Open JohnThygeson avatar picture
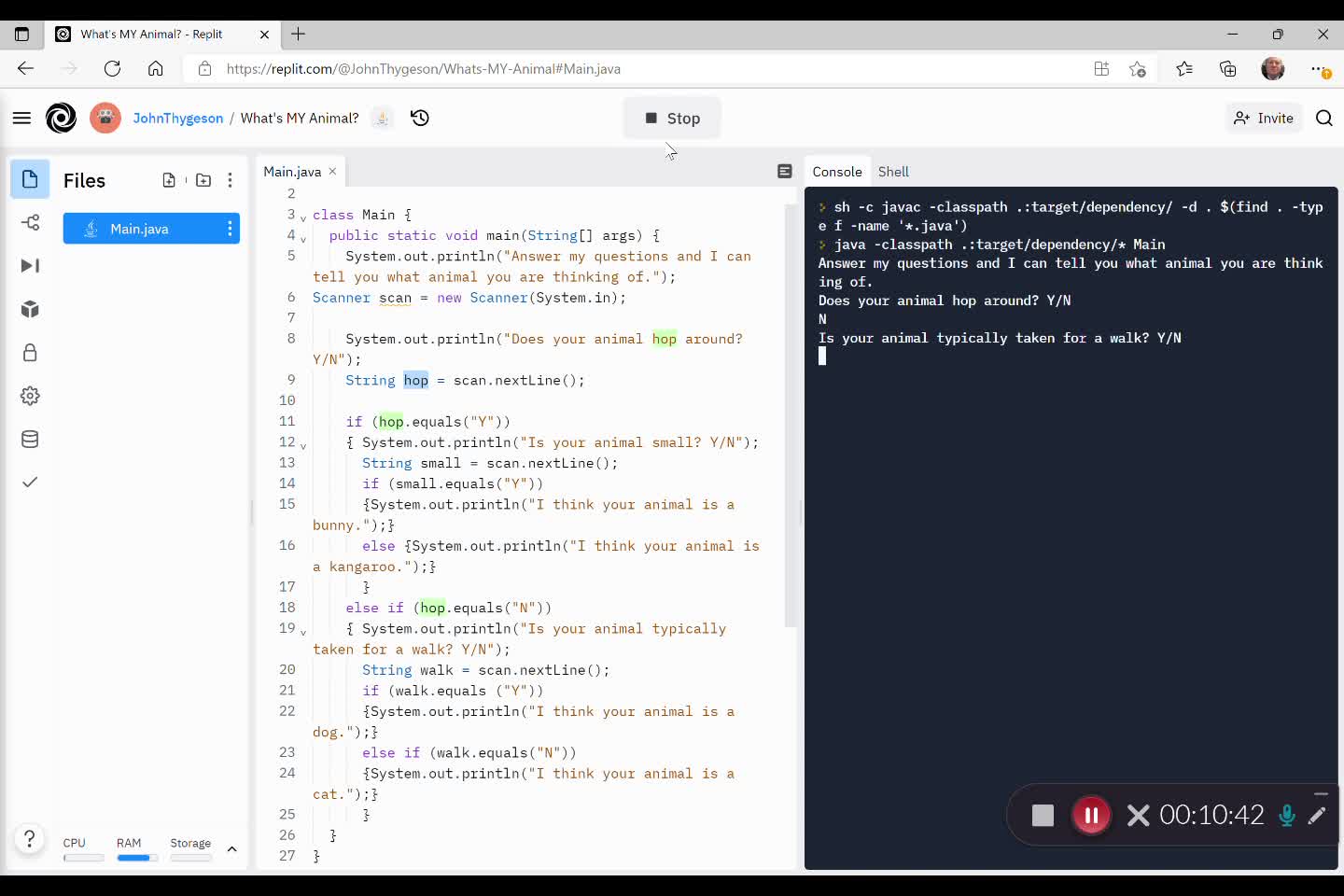1344x896 pixels. 105,118
